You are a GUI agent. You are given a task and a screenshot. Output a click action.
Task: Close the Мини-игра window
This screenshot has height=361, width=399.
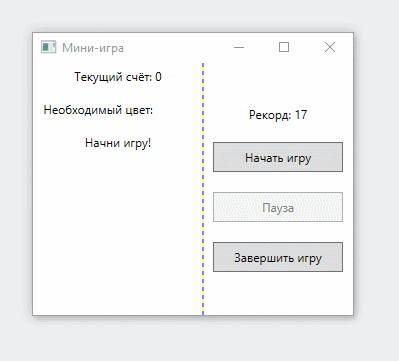tap(330, 47)
